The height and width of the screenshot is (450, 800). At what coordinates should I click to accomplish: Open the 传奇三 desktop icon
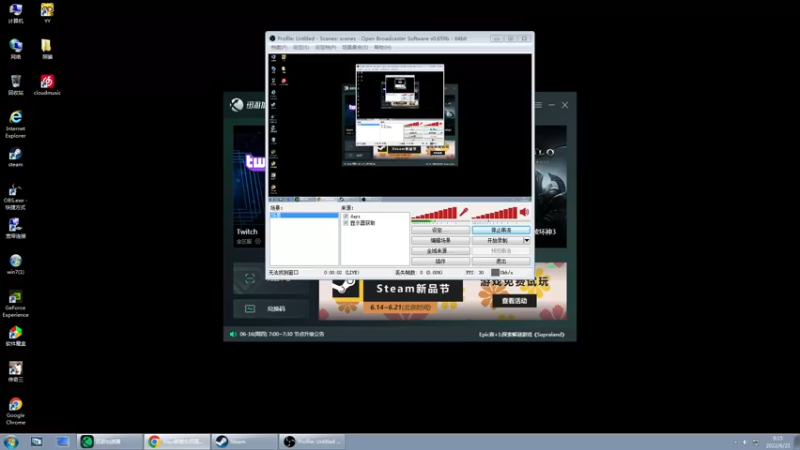(x=15, y=371)
